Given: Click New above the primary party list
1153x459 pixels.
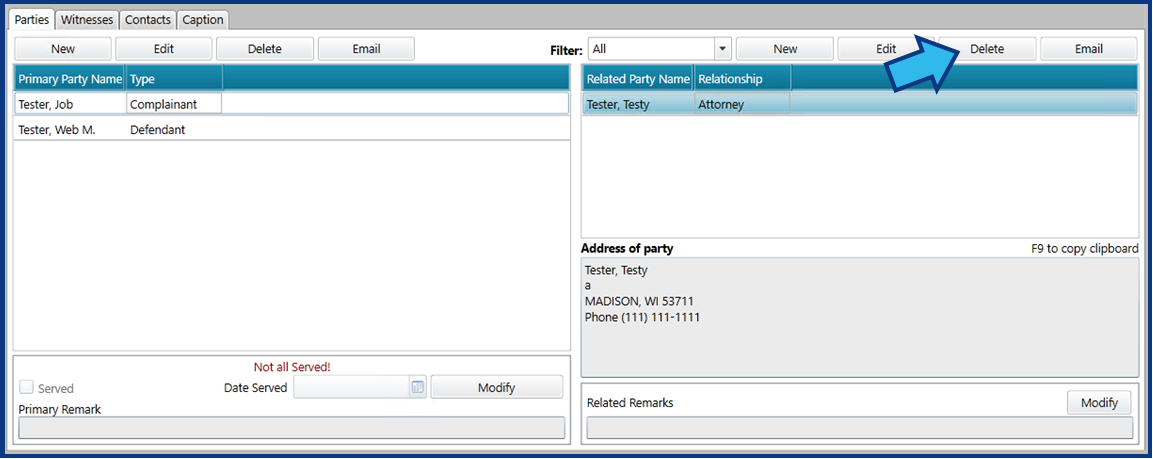Looking at the screenshot, I should point(63,49).
